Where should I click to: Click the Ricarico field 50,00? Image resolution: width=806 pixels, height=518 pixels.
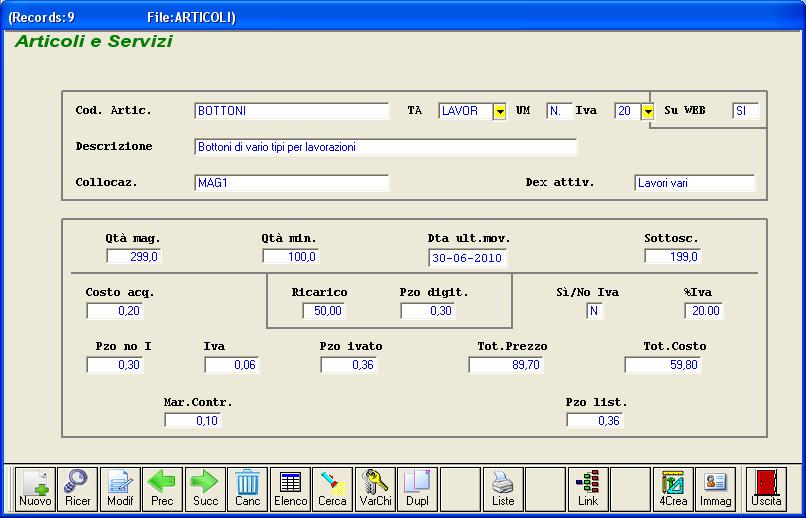324,311
